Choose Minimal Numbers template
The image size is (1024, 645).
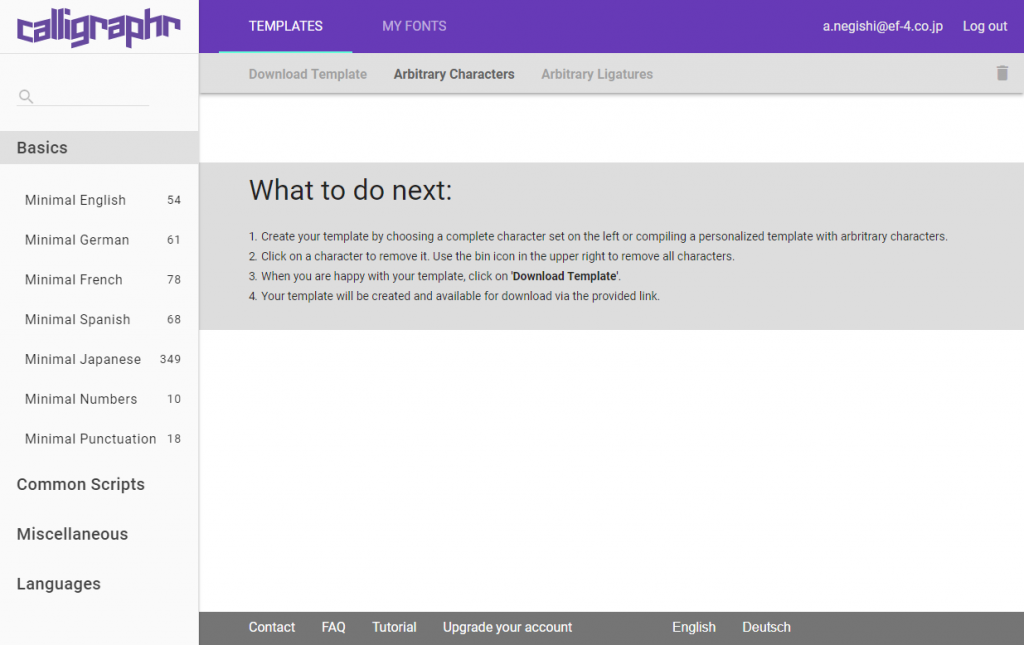coord(81,399)
